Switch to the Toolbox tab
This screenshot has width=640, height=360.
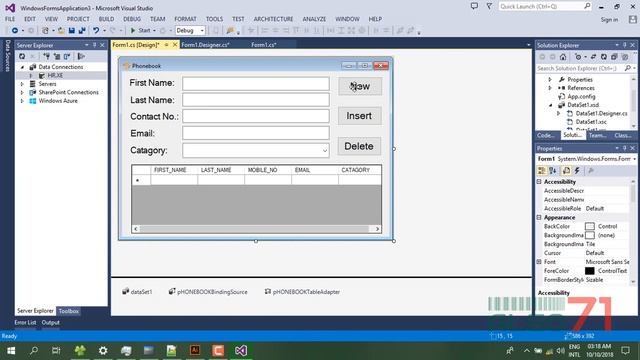69,311
